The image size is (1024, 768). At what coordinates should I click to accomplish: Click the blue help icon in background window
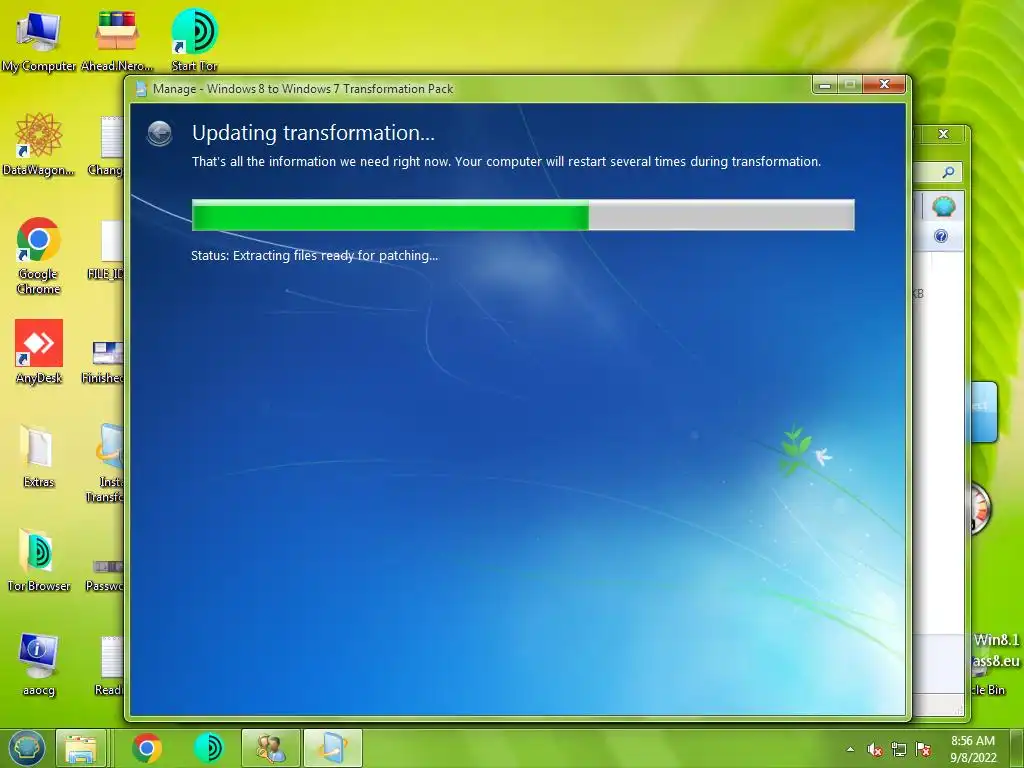pos(941,236)
